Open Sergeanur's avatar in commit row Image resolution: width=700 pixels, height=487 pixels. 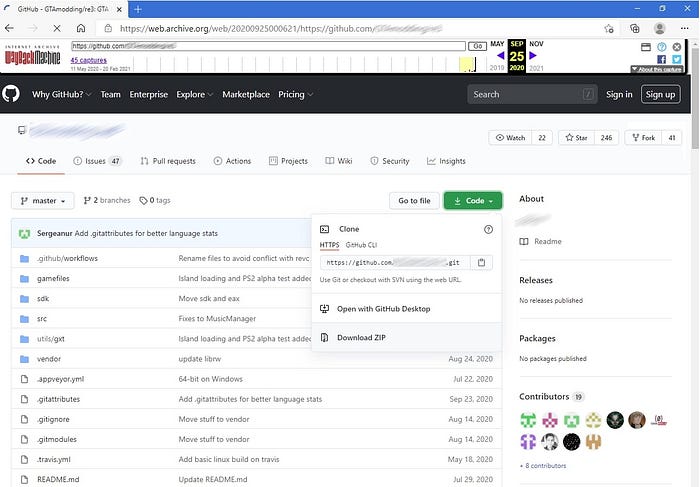coord(25,233)
